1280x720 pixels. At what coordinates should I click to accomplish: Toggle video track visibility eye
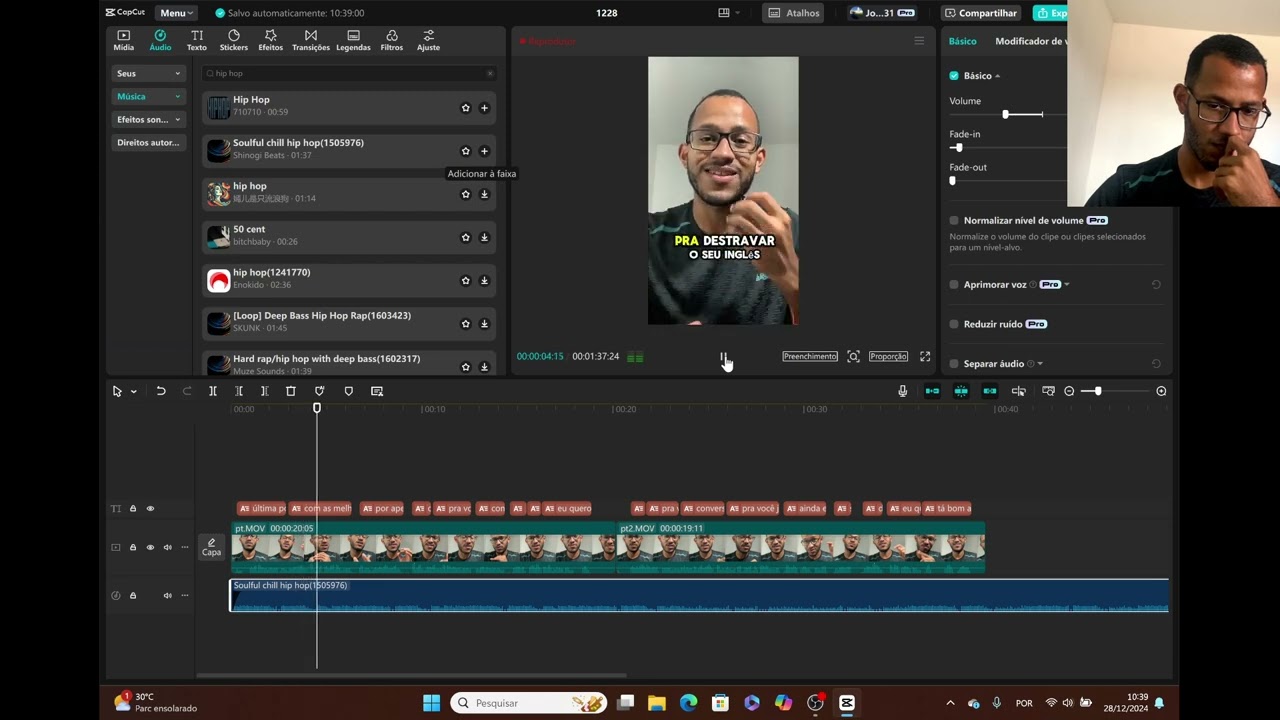pyautogui.click(x=151, y=547)
